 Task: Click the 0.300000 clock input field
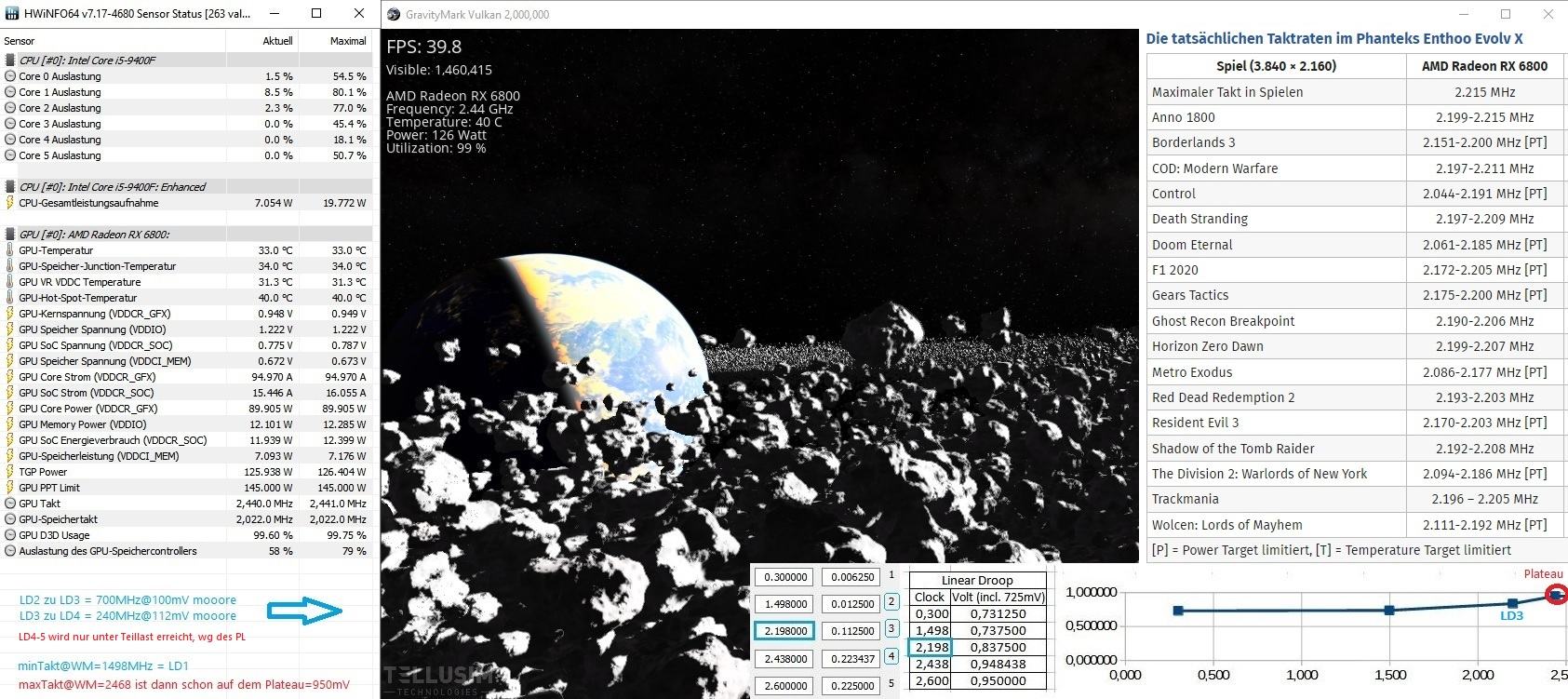[784, 577]
